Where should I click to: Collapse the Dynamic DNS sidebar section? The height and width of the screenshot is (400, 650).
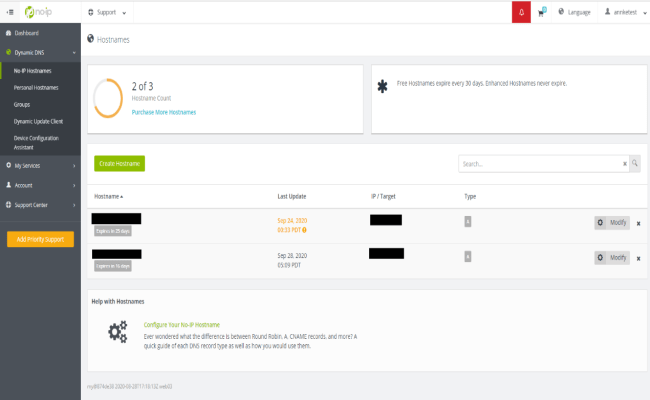pyautogui.click(x=40, y=51)
